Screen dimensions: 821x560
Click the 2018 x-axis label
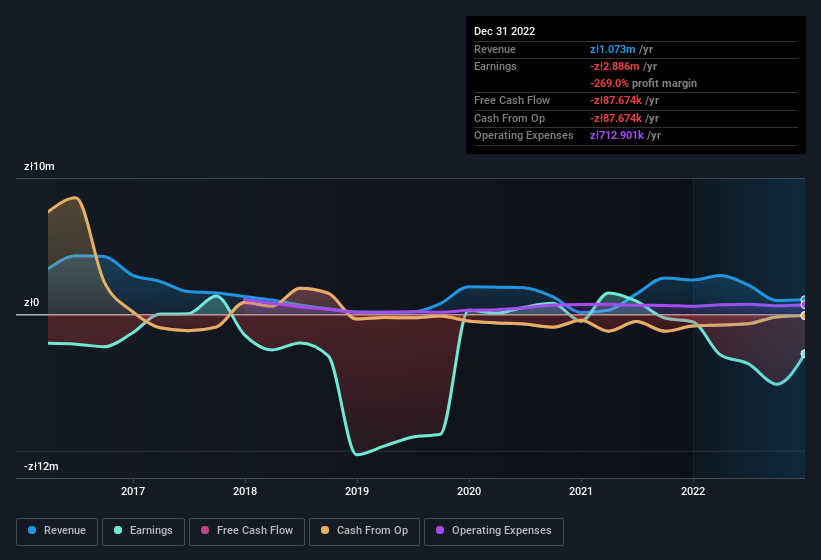[245, 491]
